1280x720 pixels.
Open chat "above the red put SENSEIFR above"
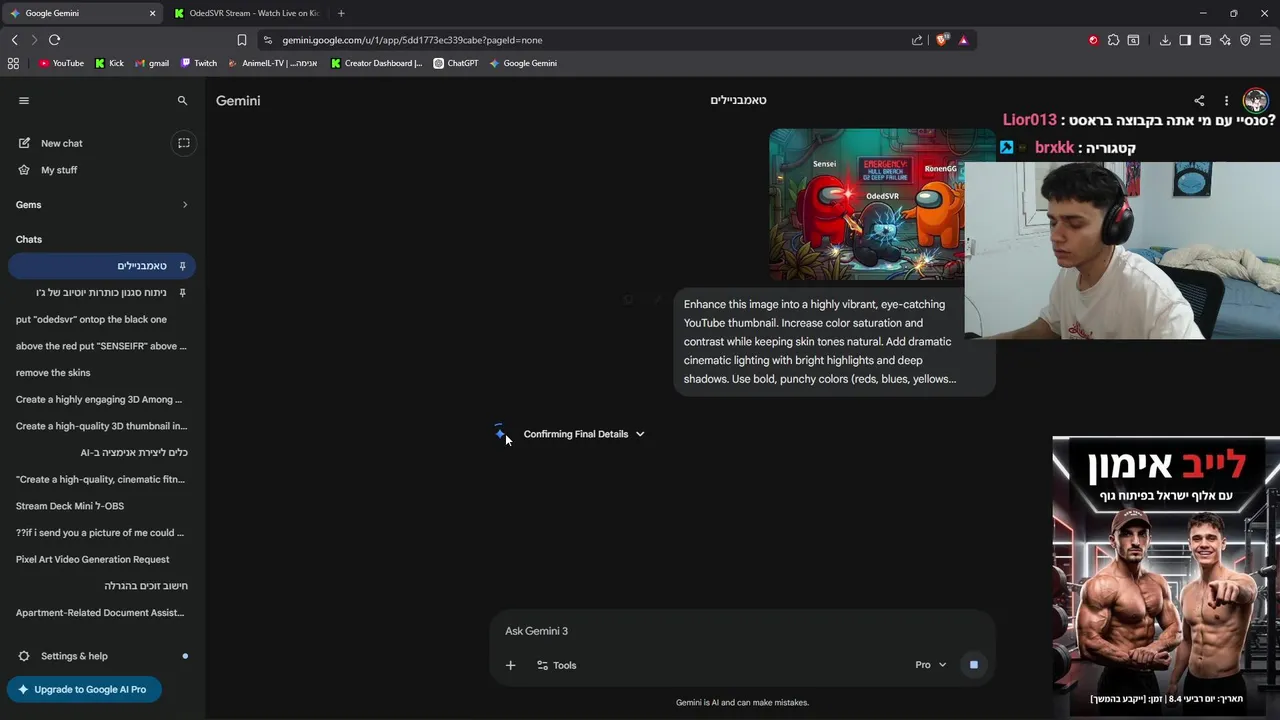point(101,346)
